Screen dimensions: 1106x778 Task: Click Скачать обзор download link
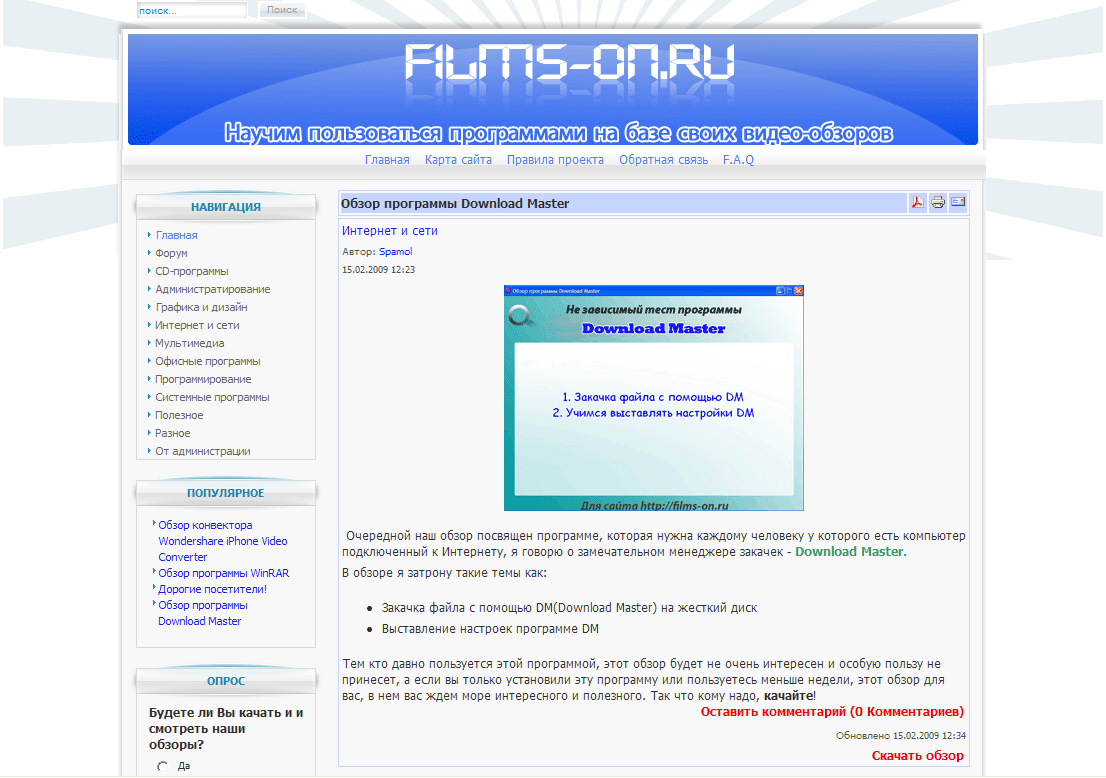coord(917,755)
